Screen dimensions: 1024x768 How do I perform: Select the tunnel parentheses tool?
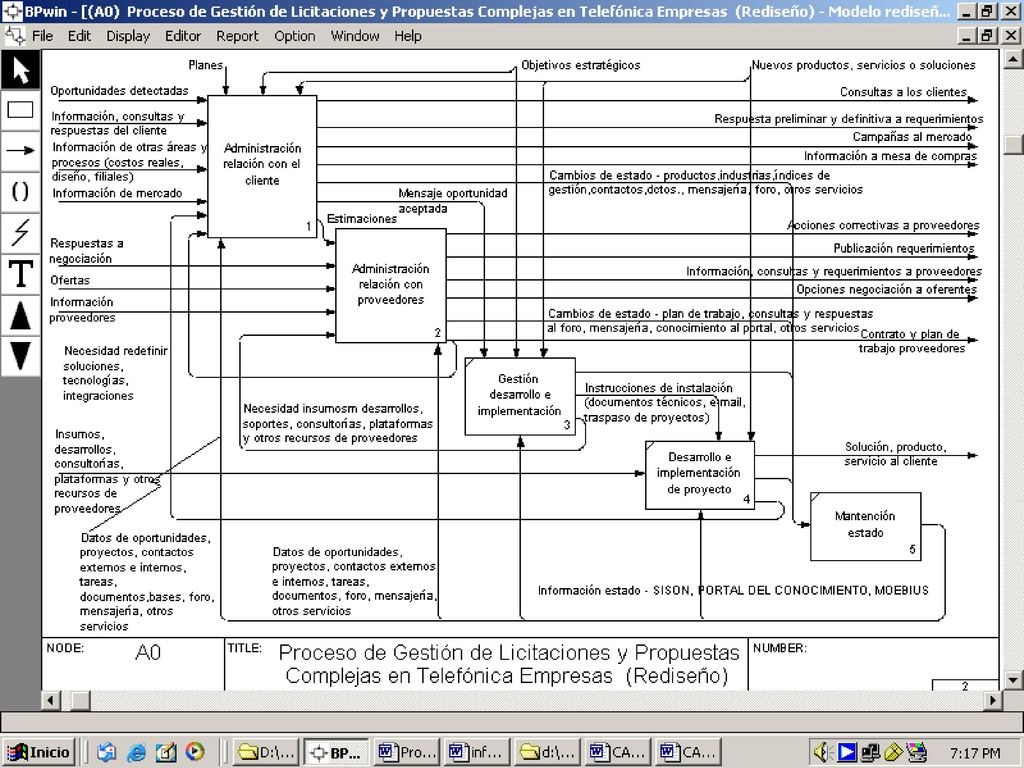pos(20,191)
